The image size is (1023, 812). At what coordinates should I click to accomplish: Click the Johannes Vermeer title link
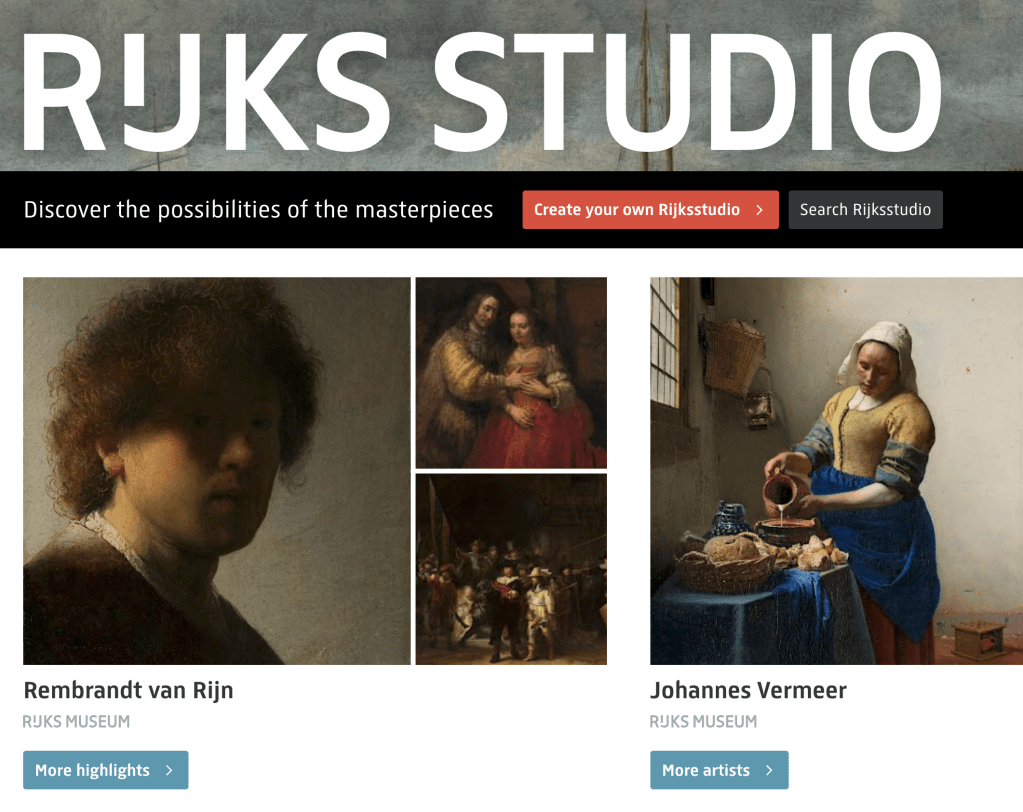(748, 690)
